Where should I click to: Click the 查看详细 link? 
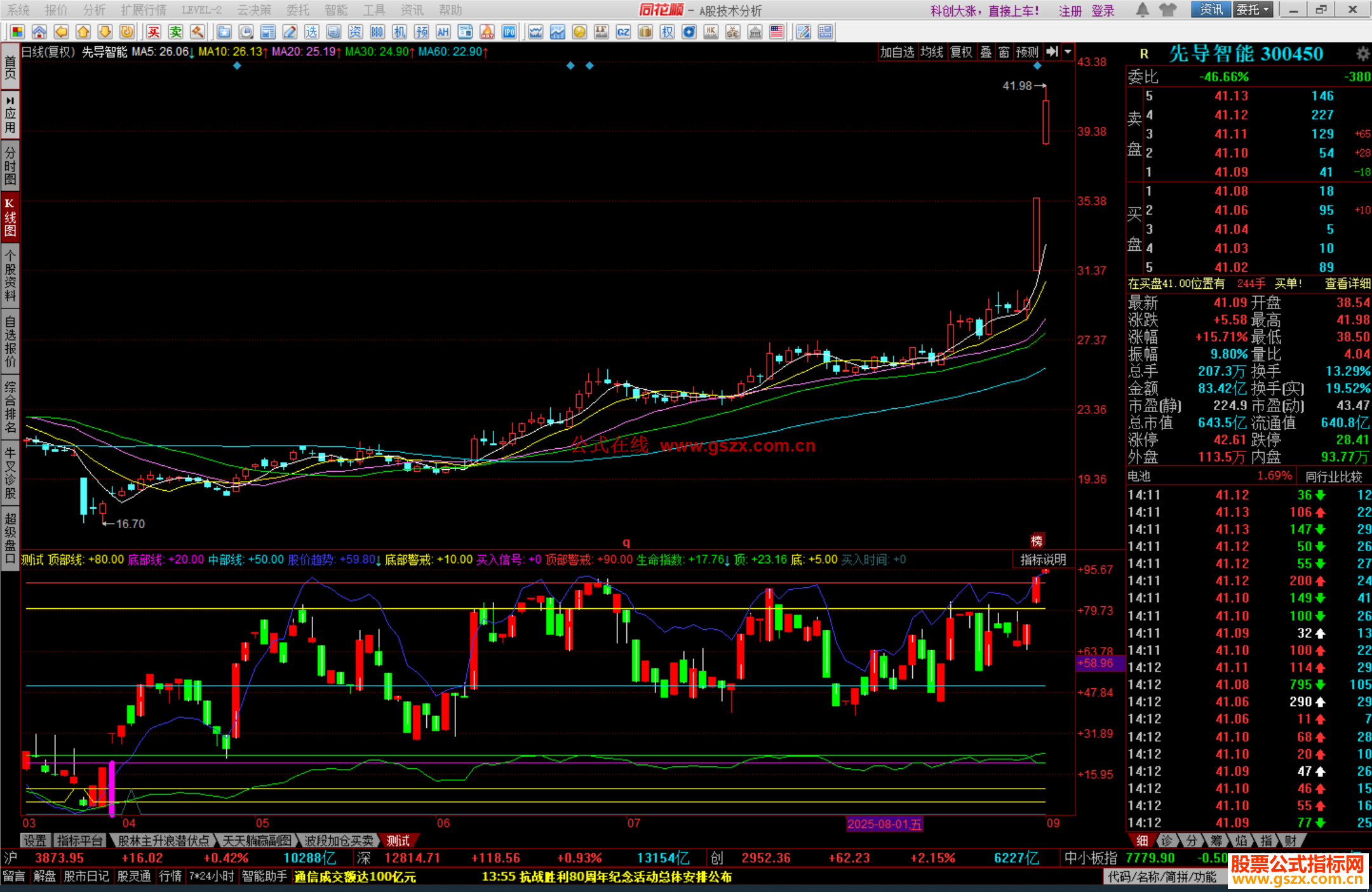pos(1347,284)
